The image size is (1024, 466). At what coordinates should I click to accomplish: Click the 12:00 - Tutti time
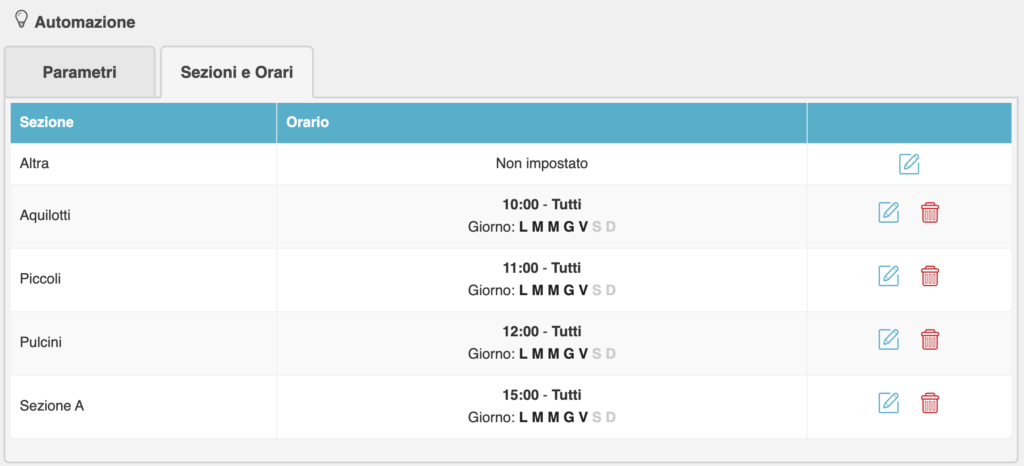pyautogui.click(x=542, y=332)
